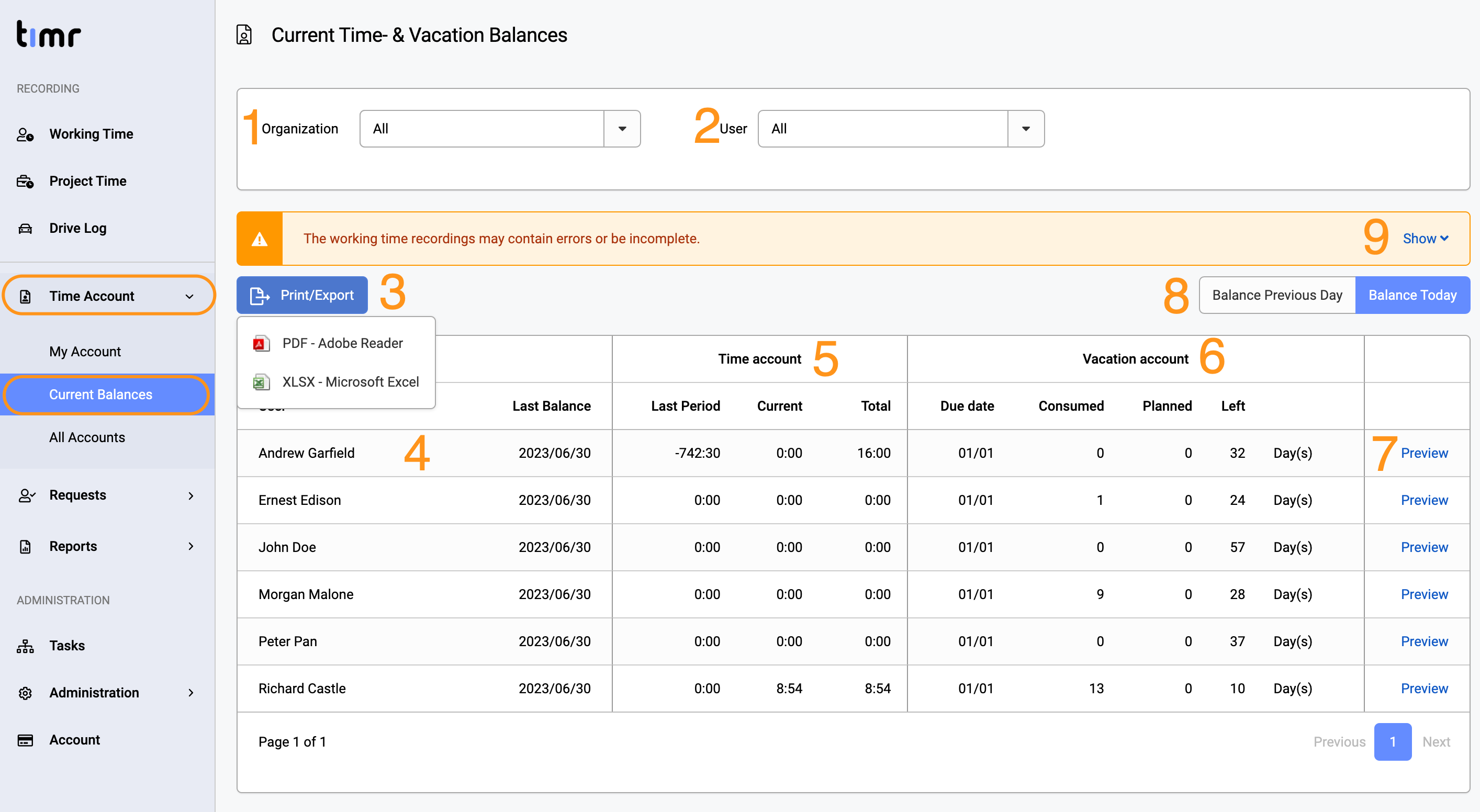Click the Administration gear icon

tap(25, 693)
